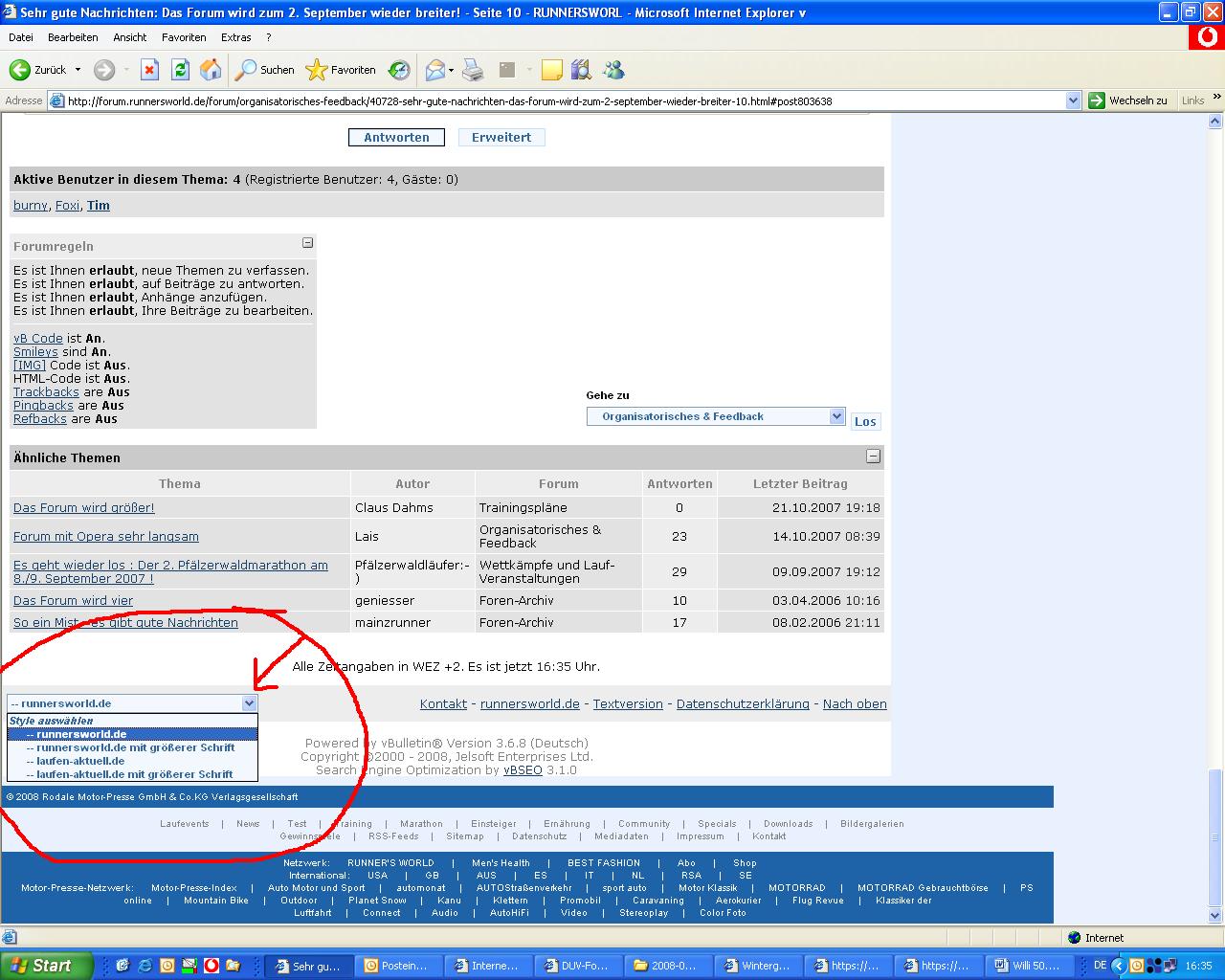The width and height of the screenshot is (1225, 980).
Task: Open the Ansicht menu
Action: coord(130,37)
